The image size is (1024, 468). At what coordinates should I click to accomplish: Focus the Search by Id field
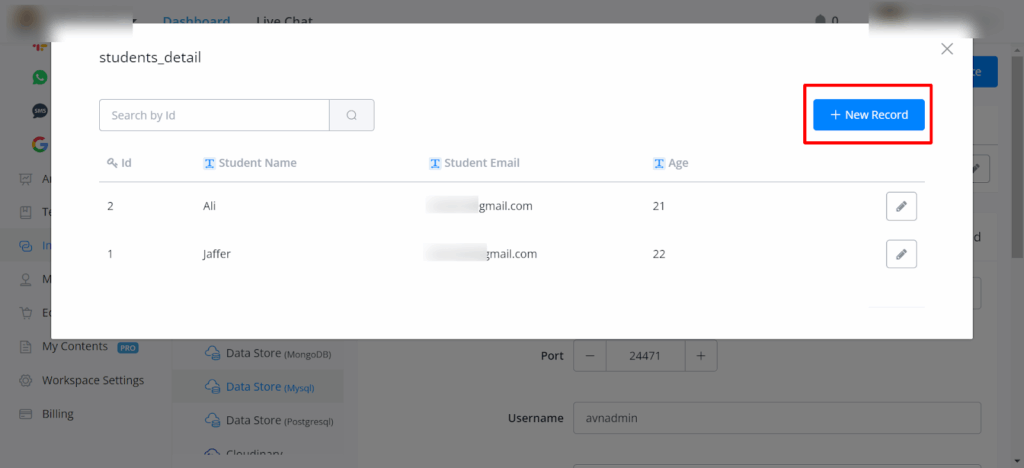214,115
